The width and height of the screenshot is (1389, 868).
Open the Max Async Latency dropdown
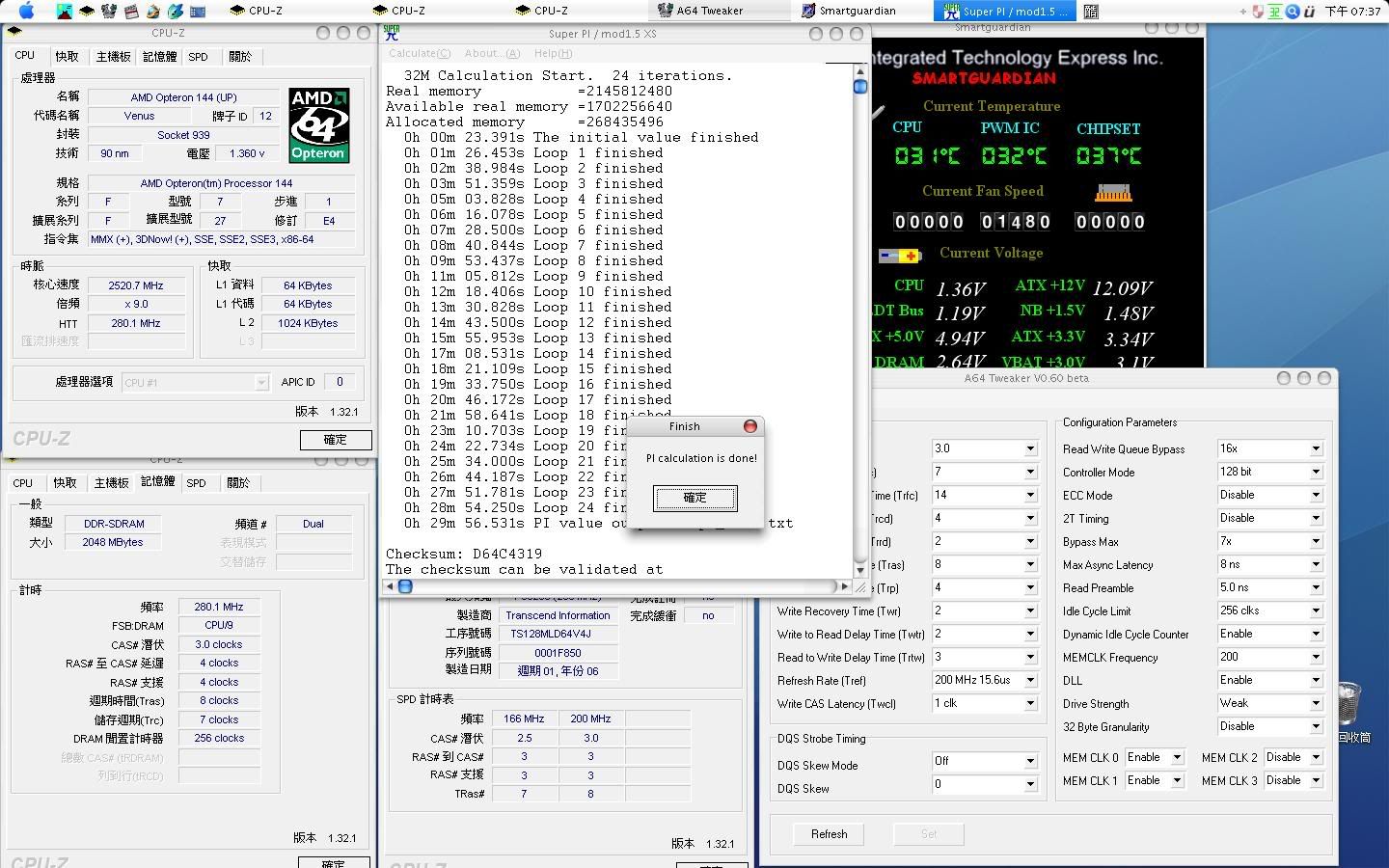1270,565
